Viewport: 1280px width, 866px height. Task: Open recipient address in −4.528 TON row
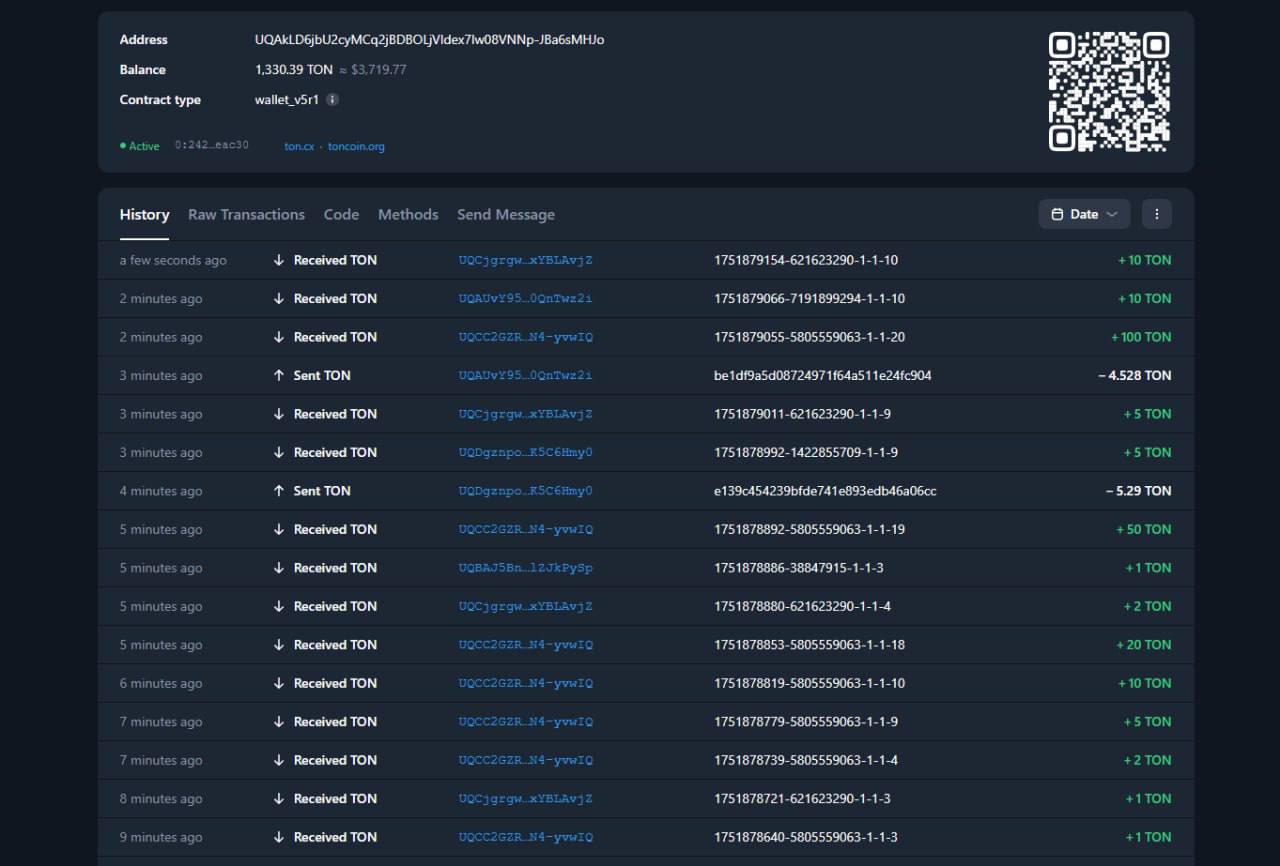point(526,376)
